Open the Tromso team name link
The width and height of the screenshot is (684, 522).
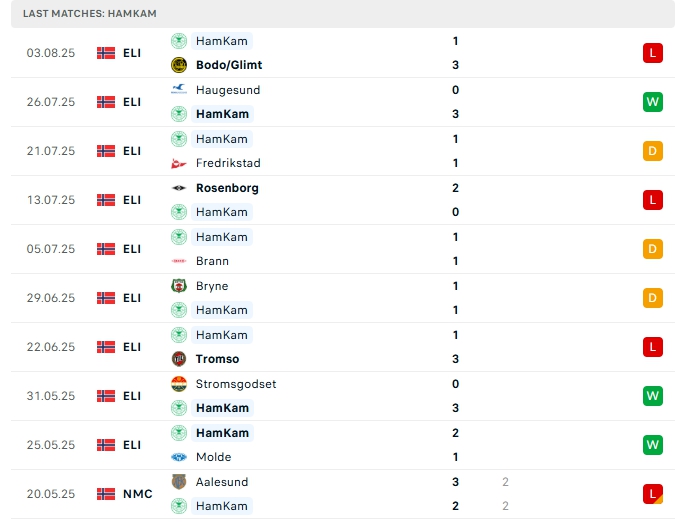[217, 359]
